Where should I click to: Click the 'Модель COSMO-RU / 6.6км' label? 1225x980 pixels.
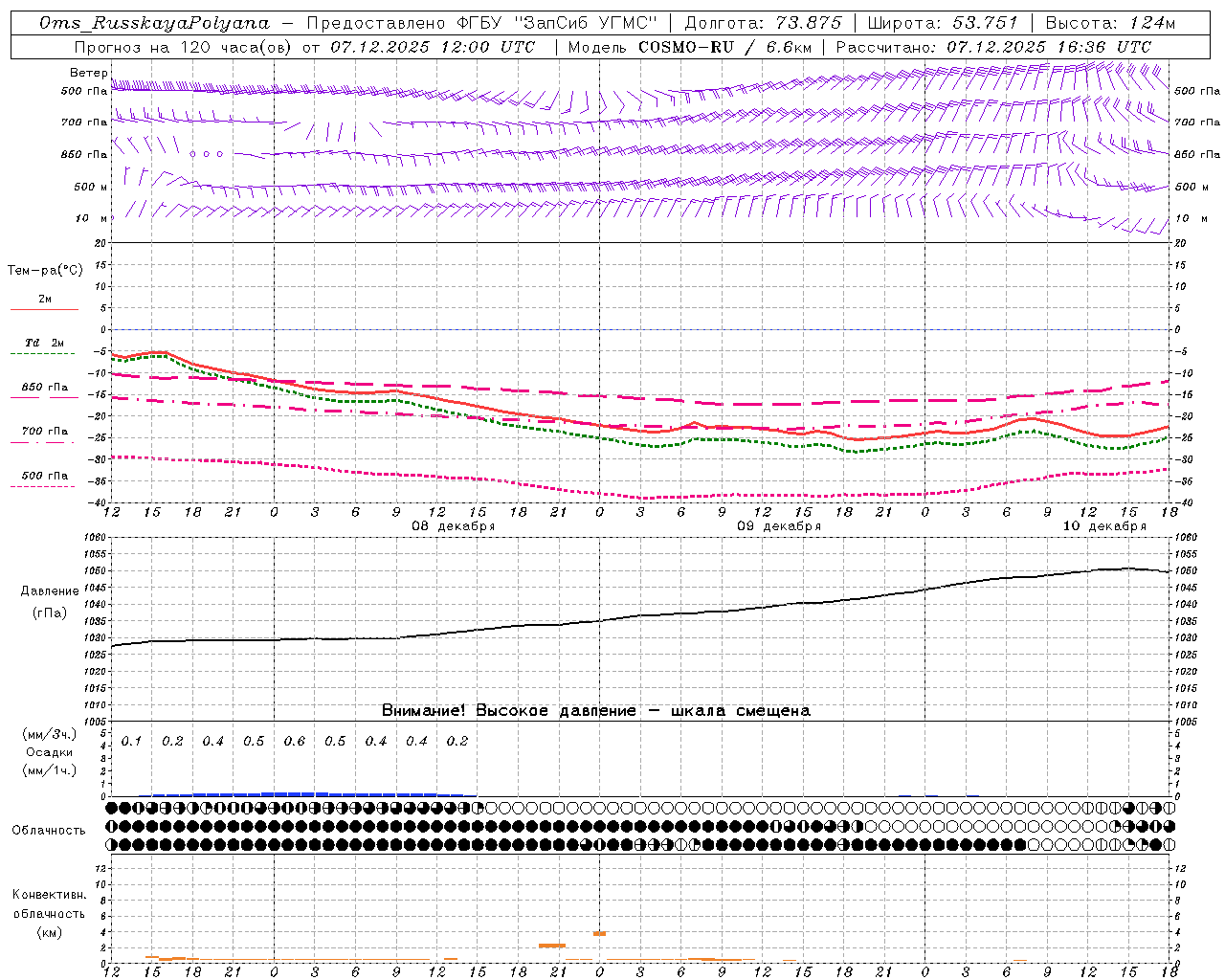coord(690,47)
